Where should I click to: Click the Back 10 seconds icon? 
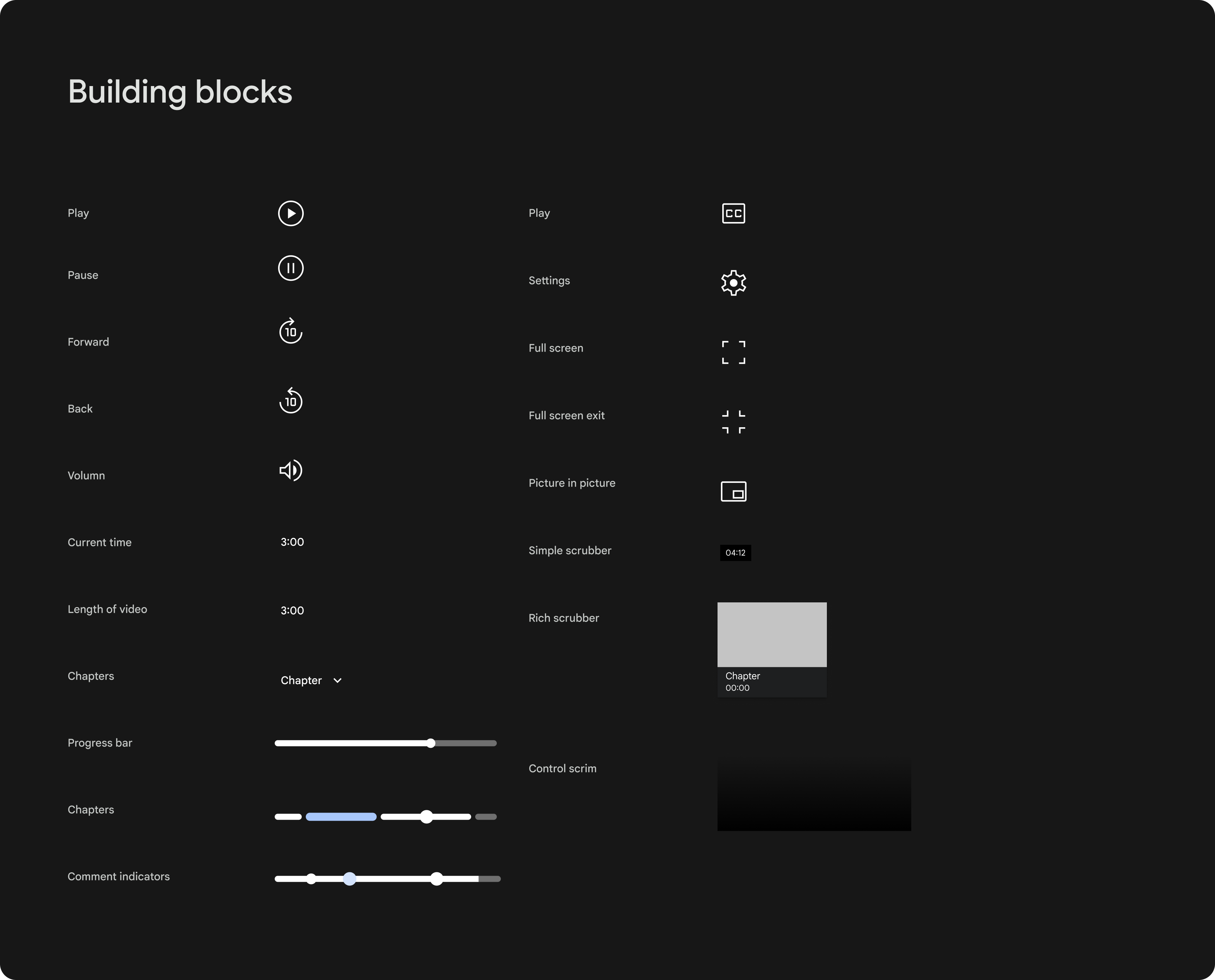click(x=290, y=401)
